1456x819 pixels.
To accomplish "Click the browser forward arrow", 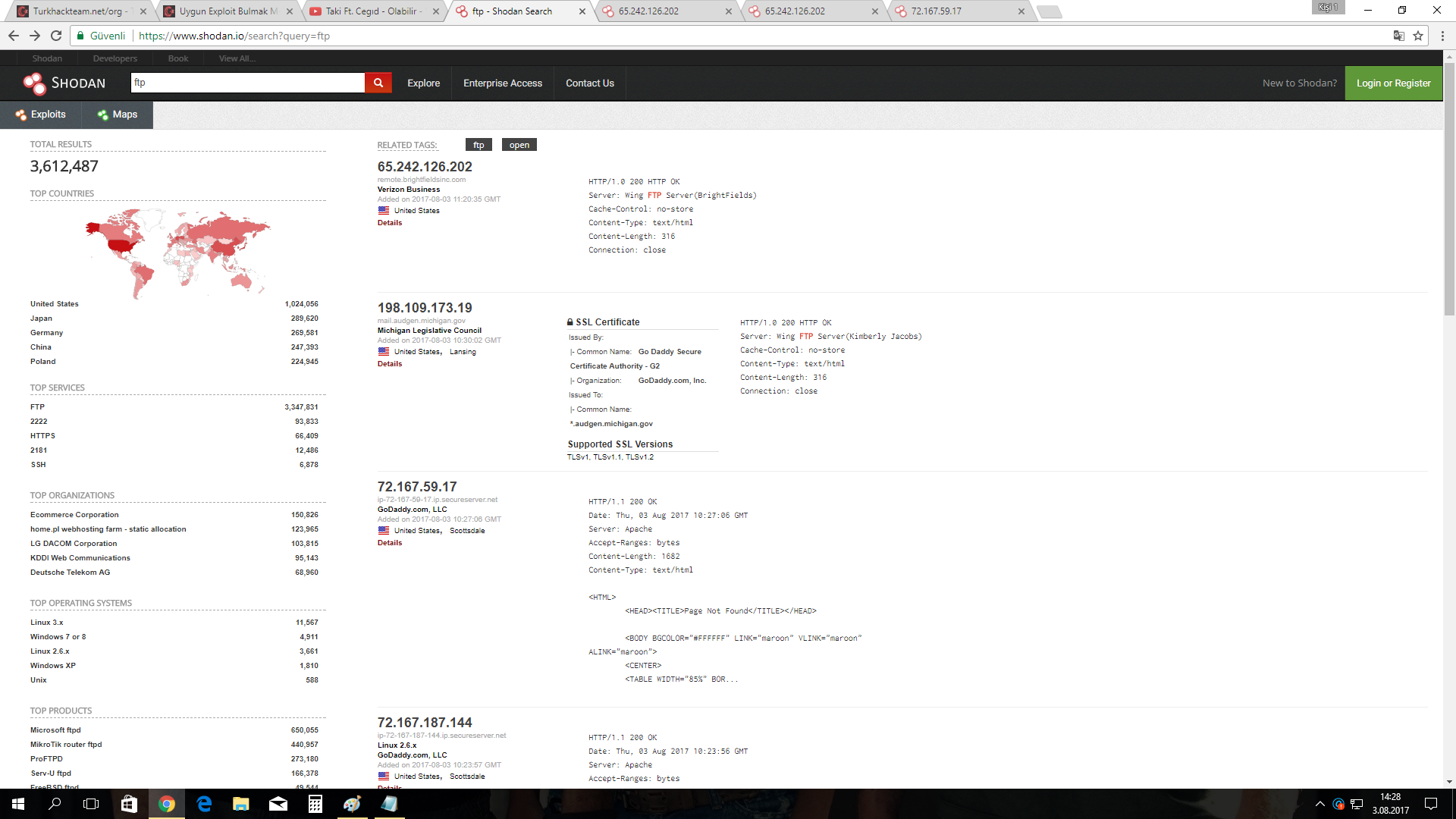I will click(35, 36).
